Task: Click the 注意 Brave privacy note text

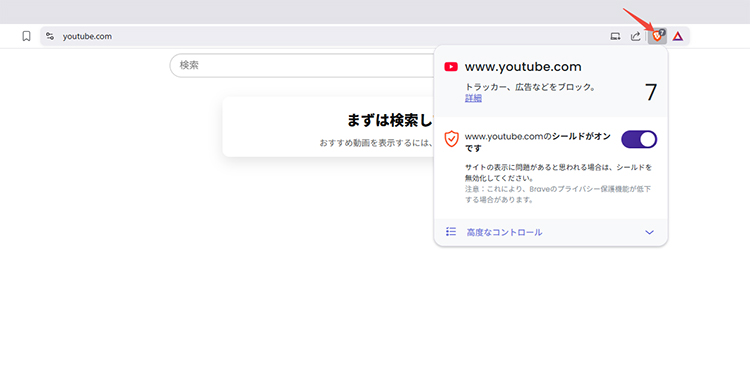Action: click(x=558, y=194)
